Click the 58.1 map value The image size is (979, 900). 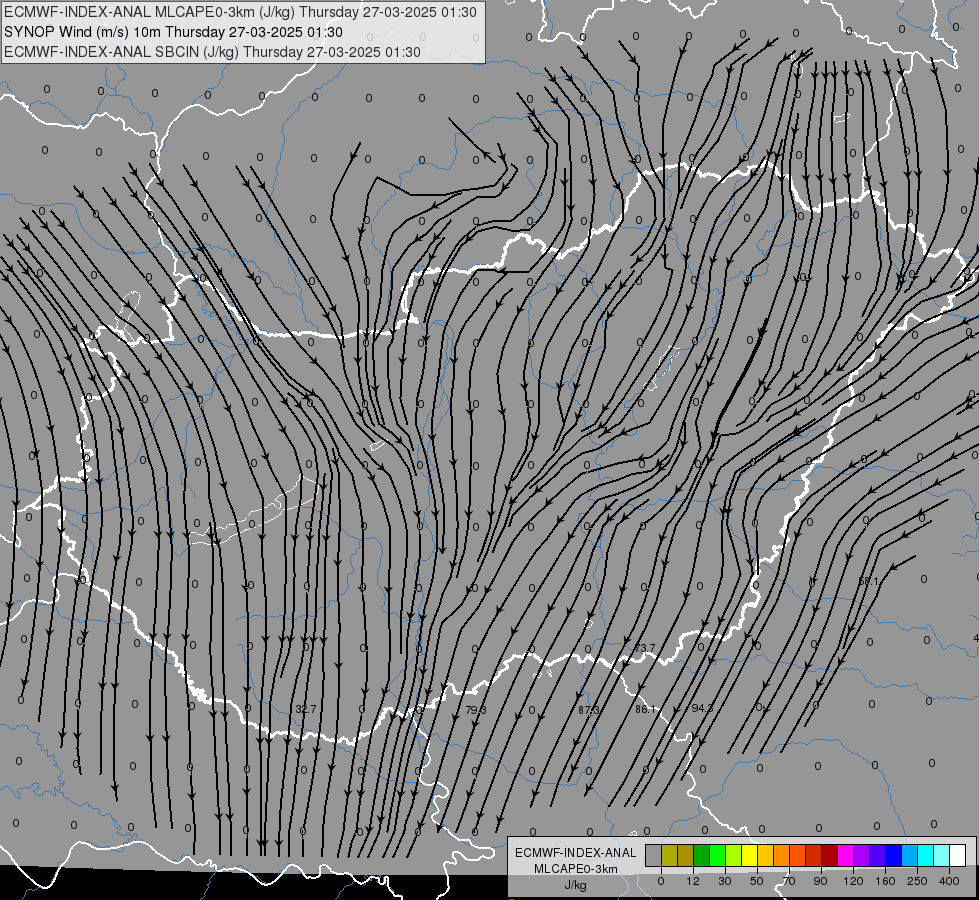tap(868, 581)
